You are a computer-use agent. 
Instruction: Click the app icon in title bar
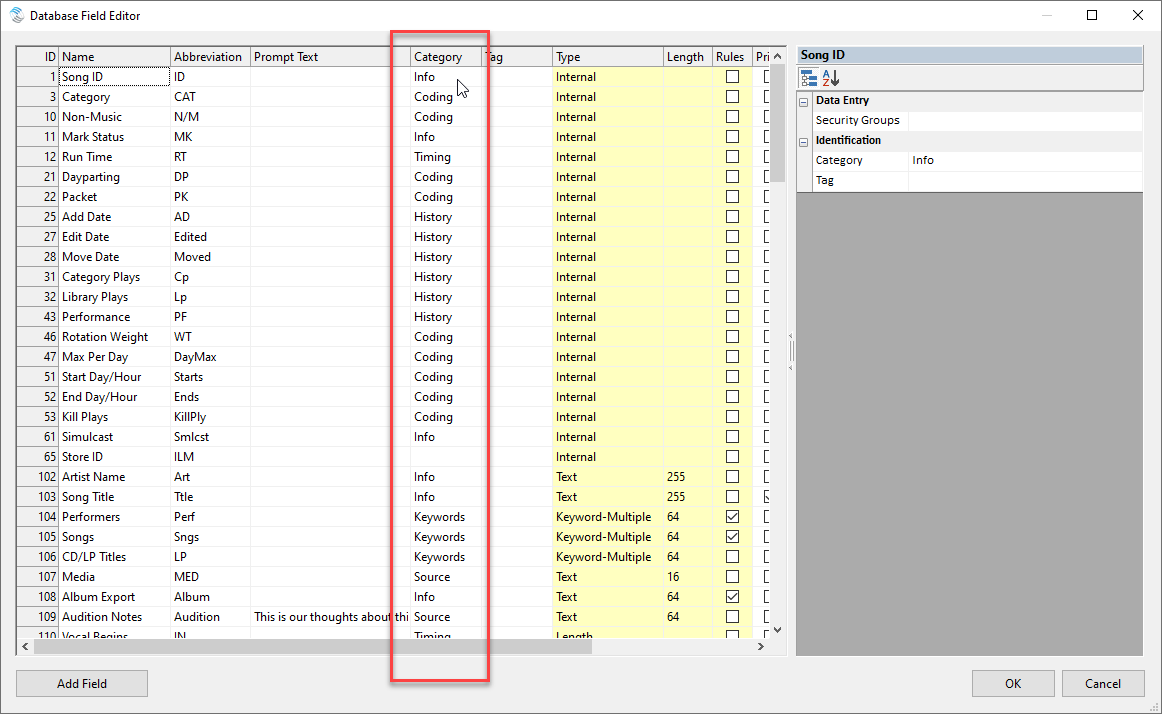tap(16, 15)
